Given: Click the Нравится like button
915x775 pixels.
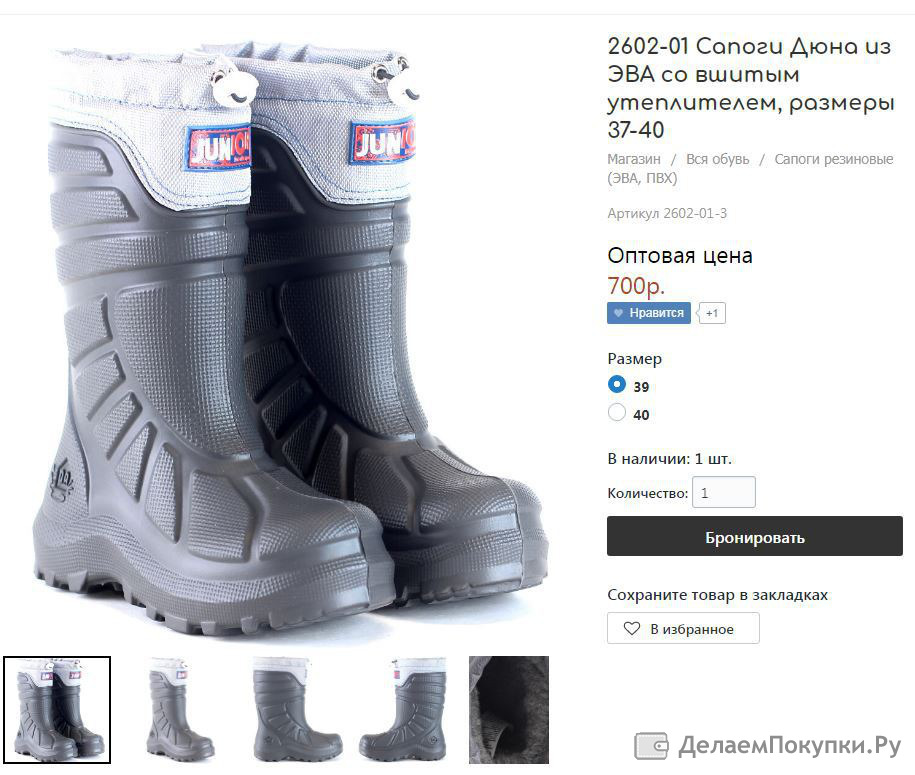Looking at the screenshot, I should tap(649, 313).
